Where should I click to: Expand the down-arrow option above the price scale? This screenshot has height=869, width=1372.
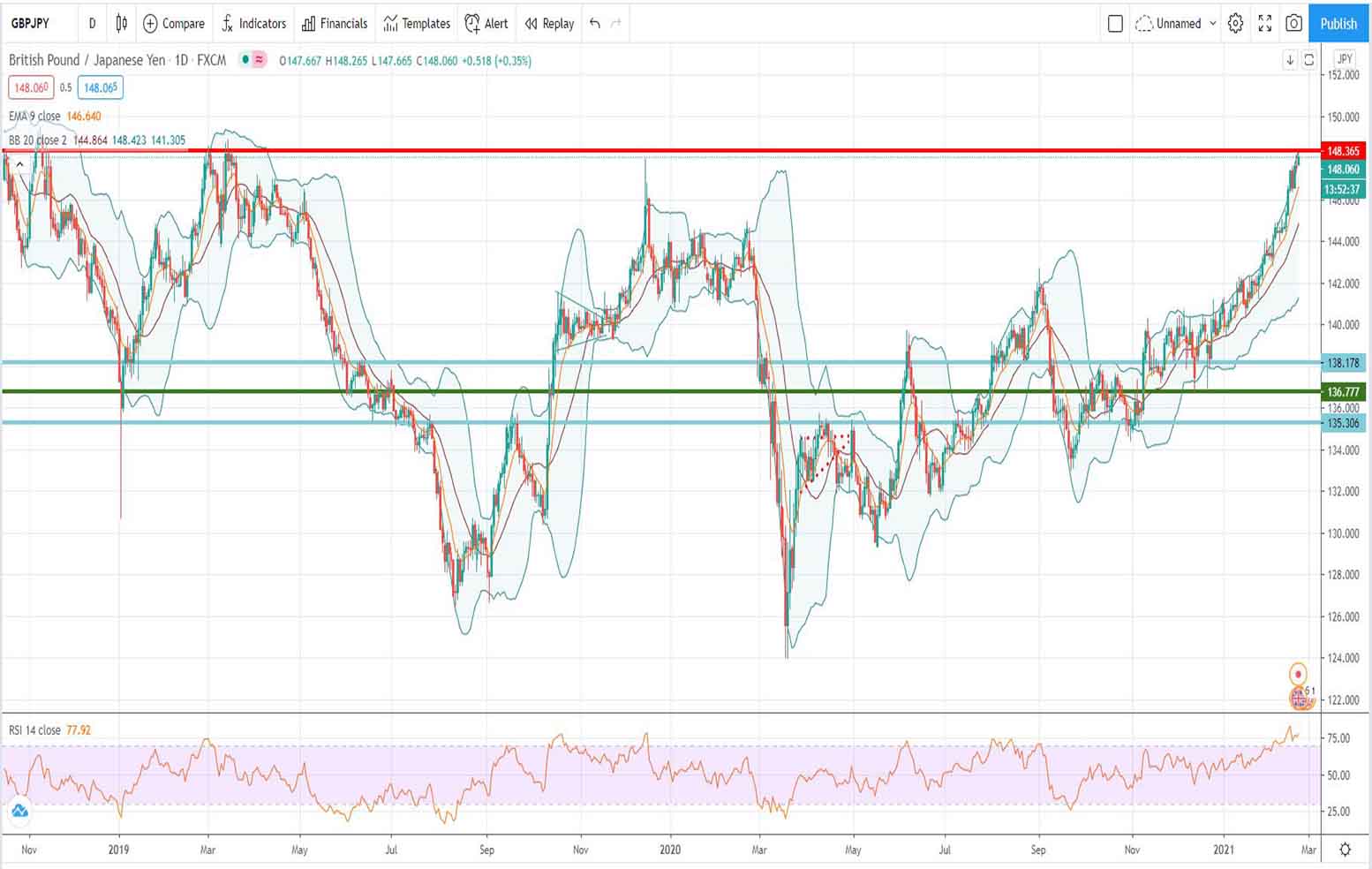tap(1290, 60)
